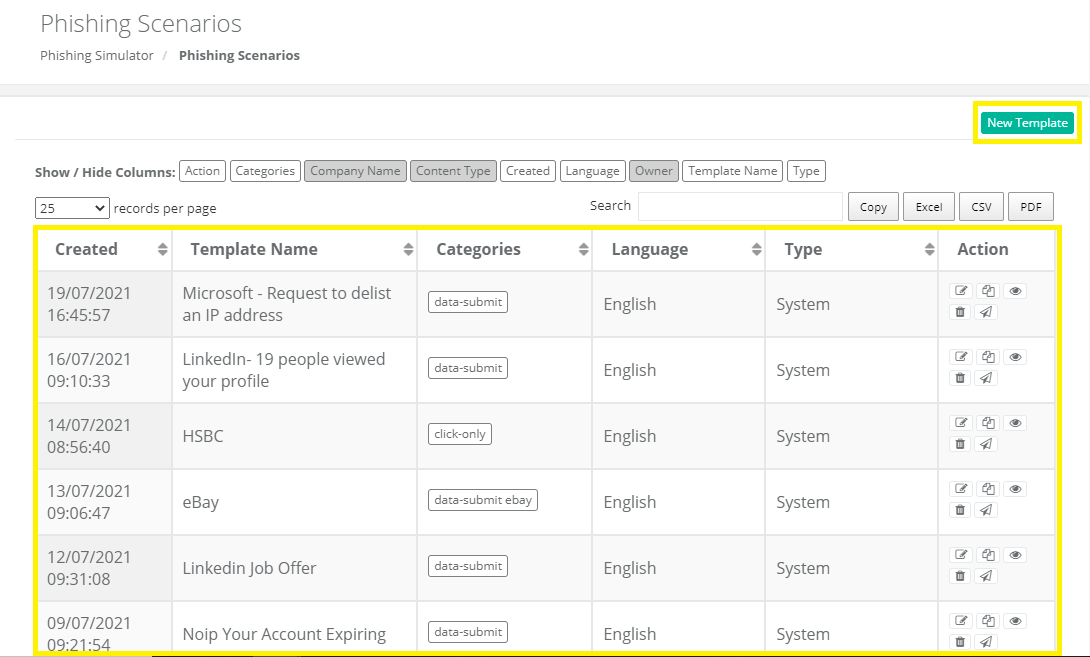Click the Linkedin Job Offer template name
The height and width of the screenshot is (657, 1090).
click(x=249, y=568)
